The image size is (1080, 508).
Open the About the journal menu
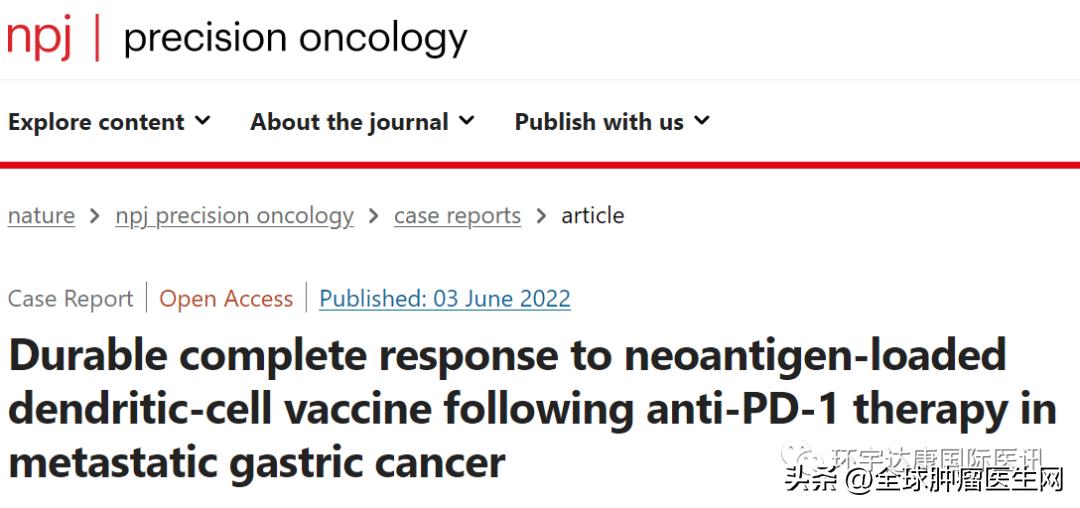(349, 122)
